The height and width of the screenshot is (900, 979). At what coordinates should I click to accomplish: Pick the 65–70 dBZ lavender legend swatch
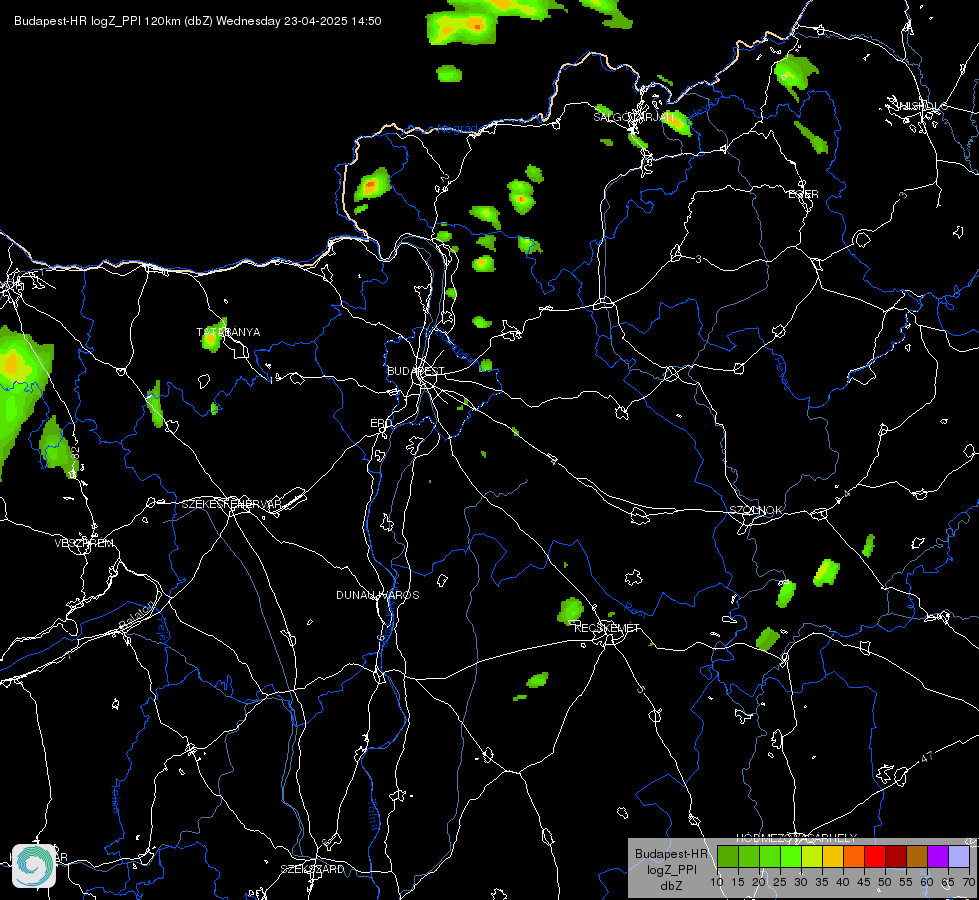coord(958,856)
